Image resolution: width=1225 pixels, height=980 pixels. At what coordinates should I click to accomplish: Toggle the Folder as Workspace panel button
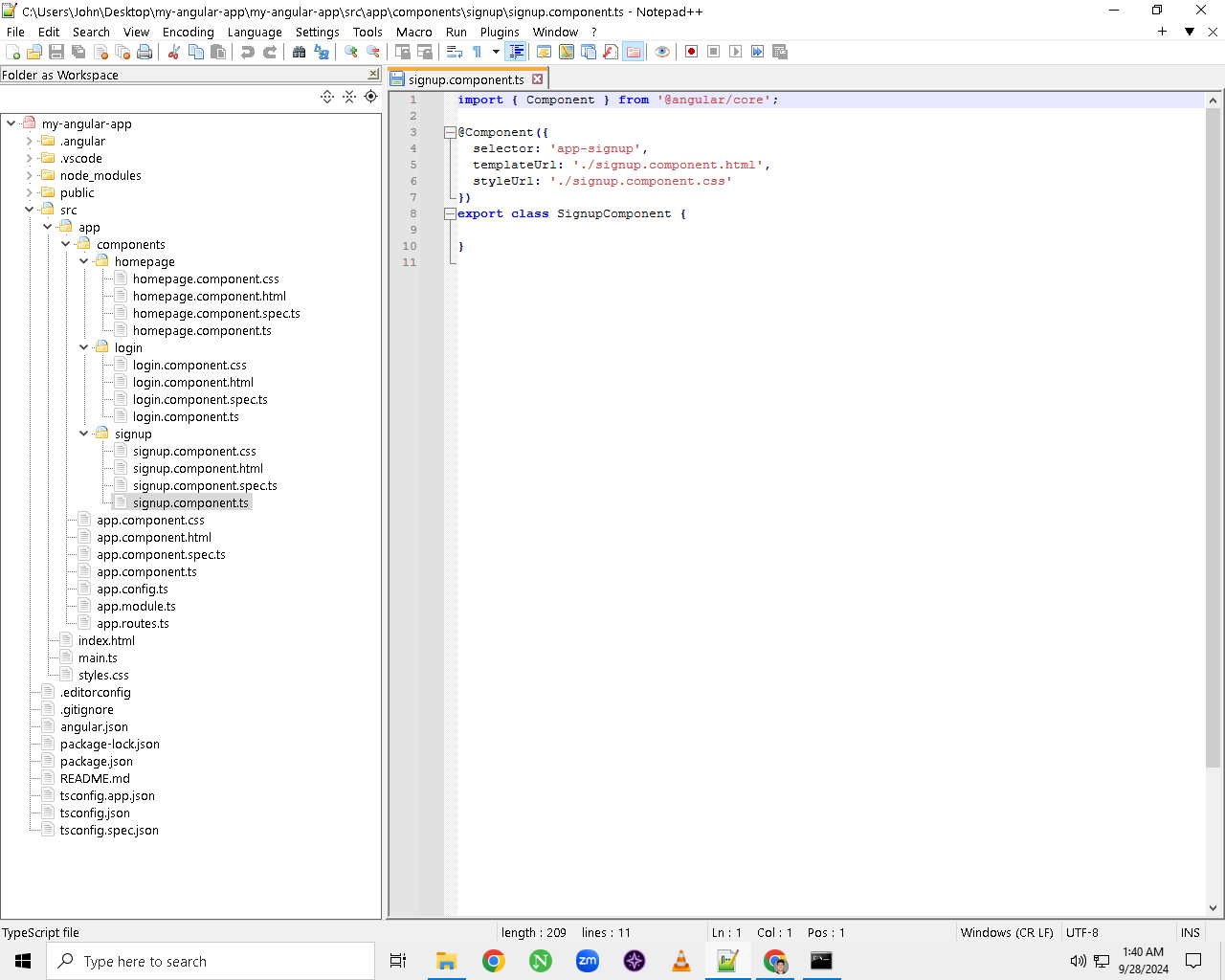point(633,52)
